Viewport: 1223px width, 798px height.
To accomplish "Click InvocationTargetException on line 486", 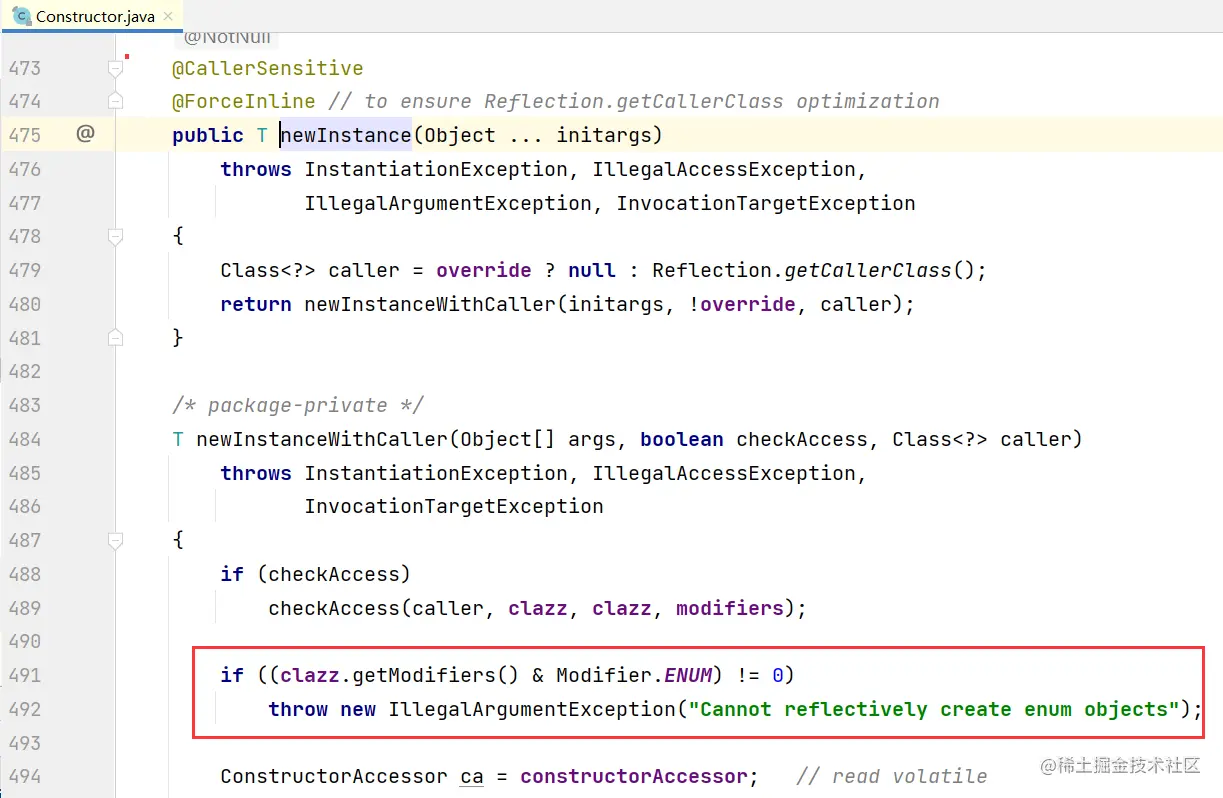I will [x=454, y=506].
